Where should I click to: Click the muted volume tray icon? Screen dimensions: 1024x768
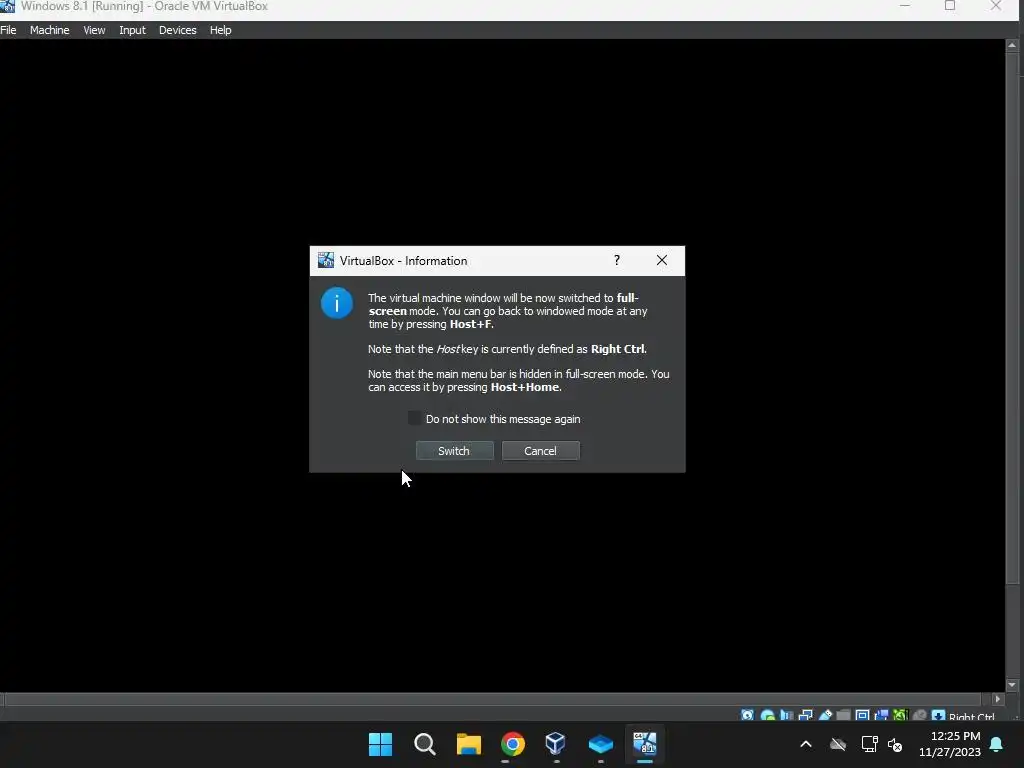[x=895, y=744]
